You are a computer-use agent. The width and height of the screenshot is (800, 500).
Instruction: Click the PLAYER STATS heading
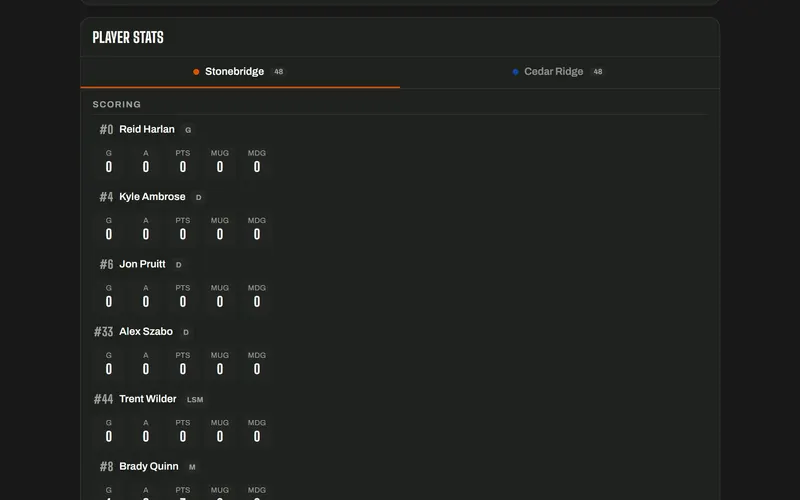click(x=128, y=37)
